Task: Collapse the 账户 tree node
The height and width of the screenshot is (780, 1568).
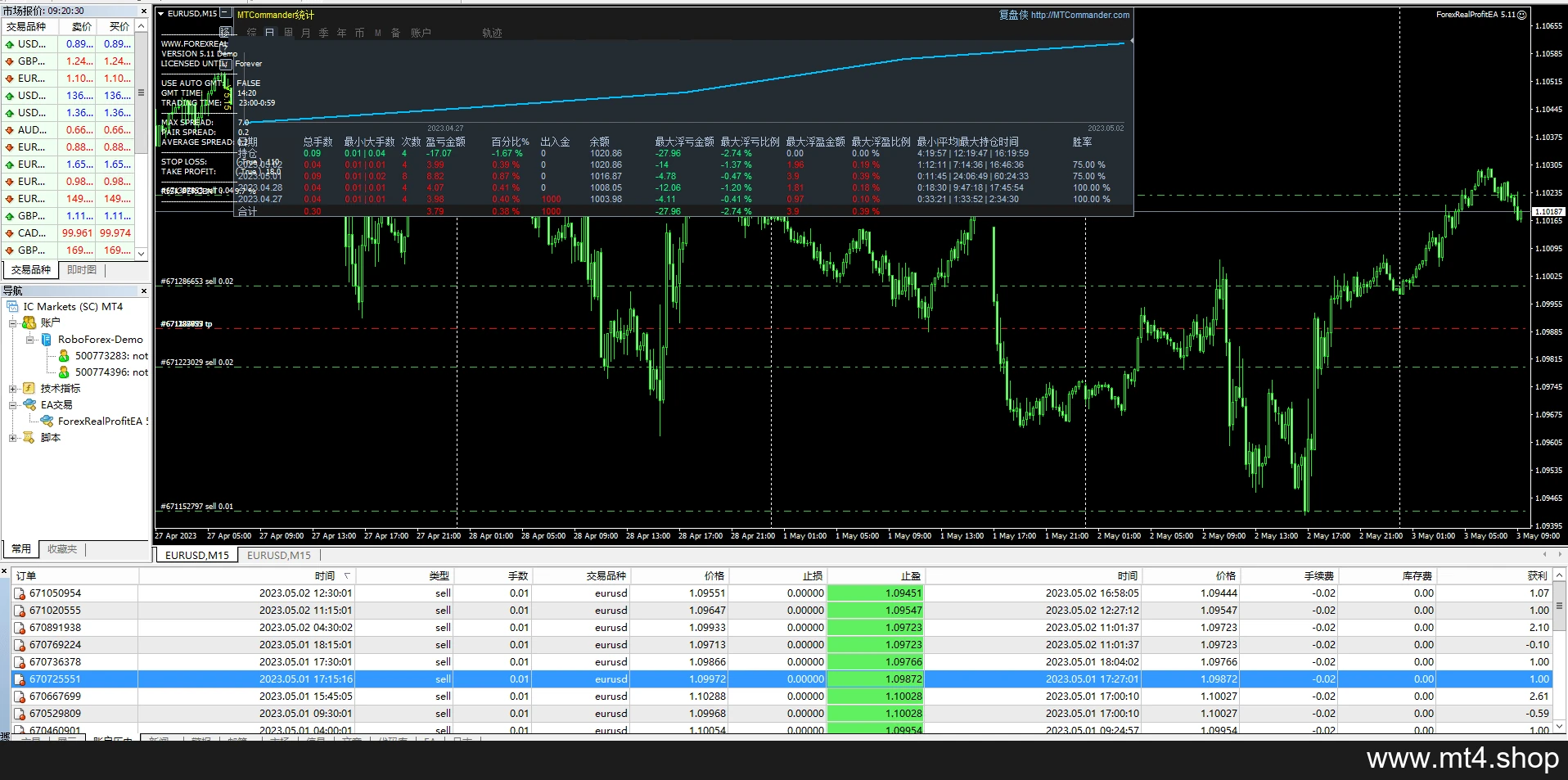Action: [13, 323]
